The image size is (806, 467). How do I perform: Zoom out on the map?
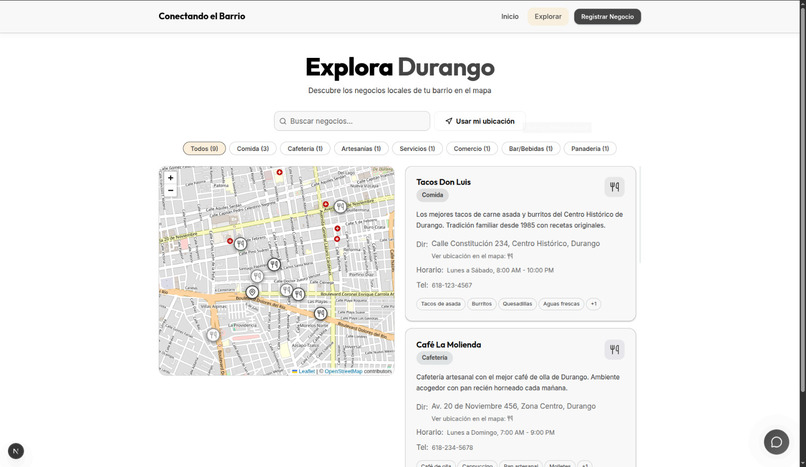click(170, 191)
